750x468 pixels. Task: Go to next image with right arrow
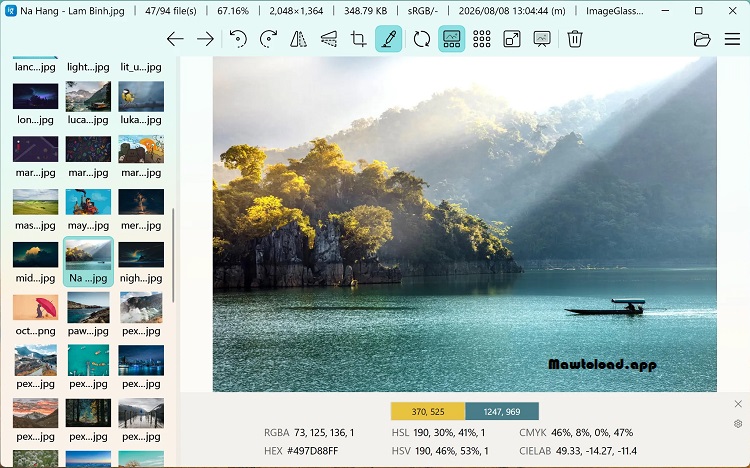click(205, 39)
